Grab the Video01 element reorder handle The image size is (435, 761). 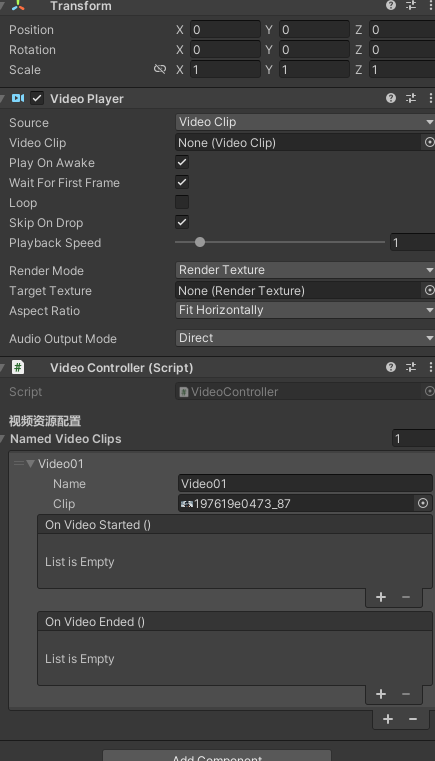coord(19,463)
